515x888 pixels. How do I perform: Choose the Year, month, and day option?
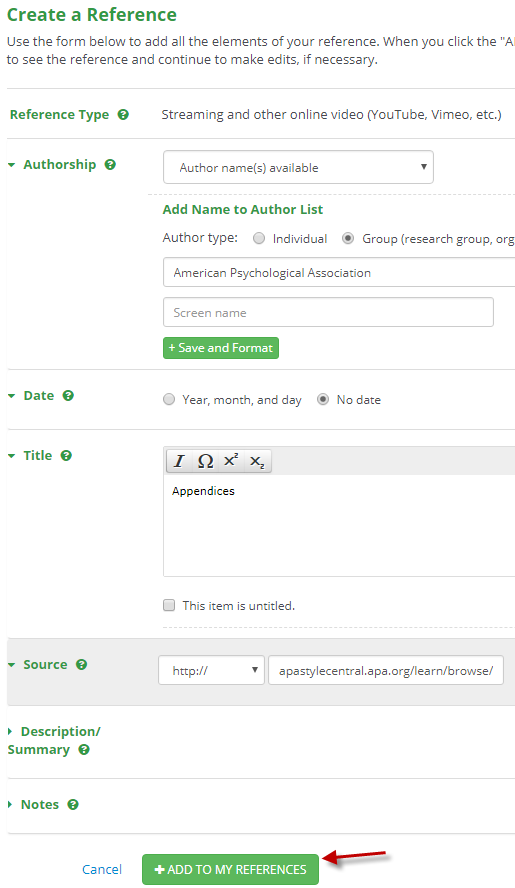169,399
